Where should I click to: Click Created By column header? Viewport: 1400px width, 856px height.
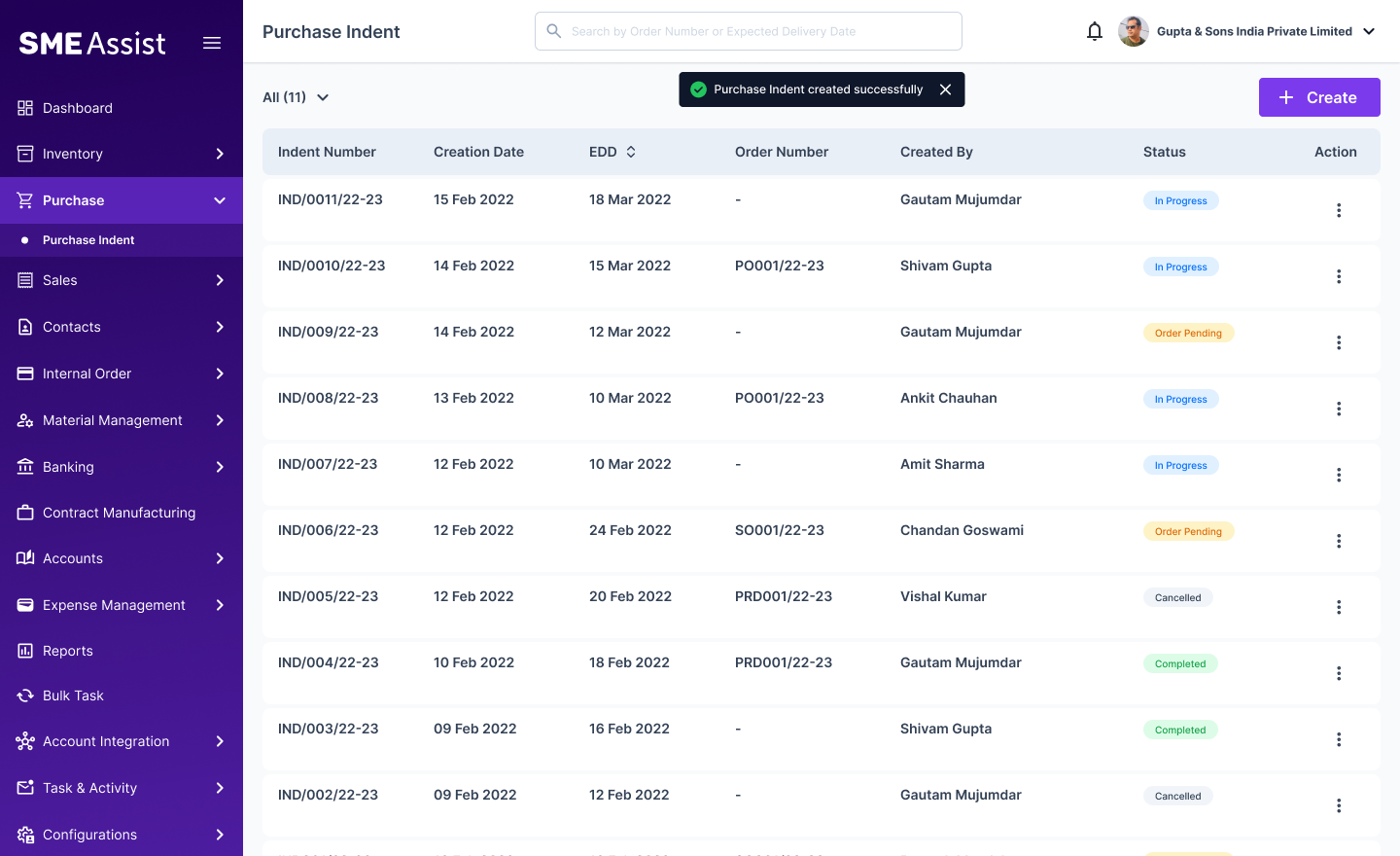(x=936, y=152)
